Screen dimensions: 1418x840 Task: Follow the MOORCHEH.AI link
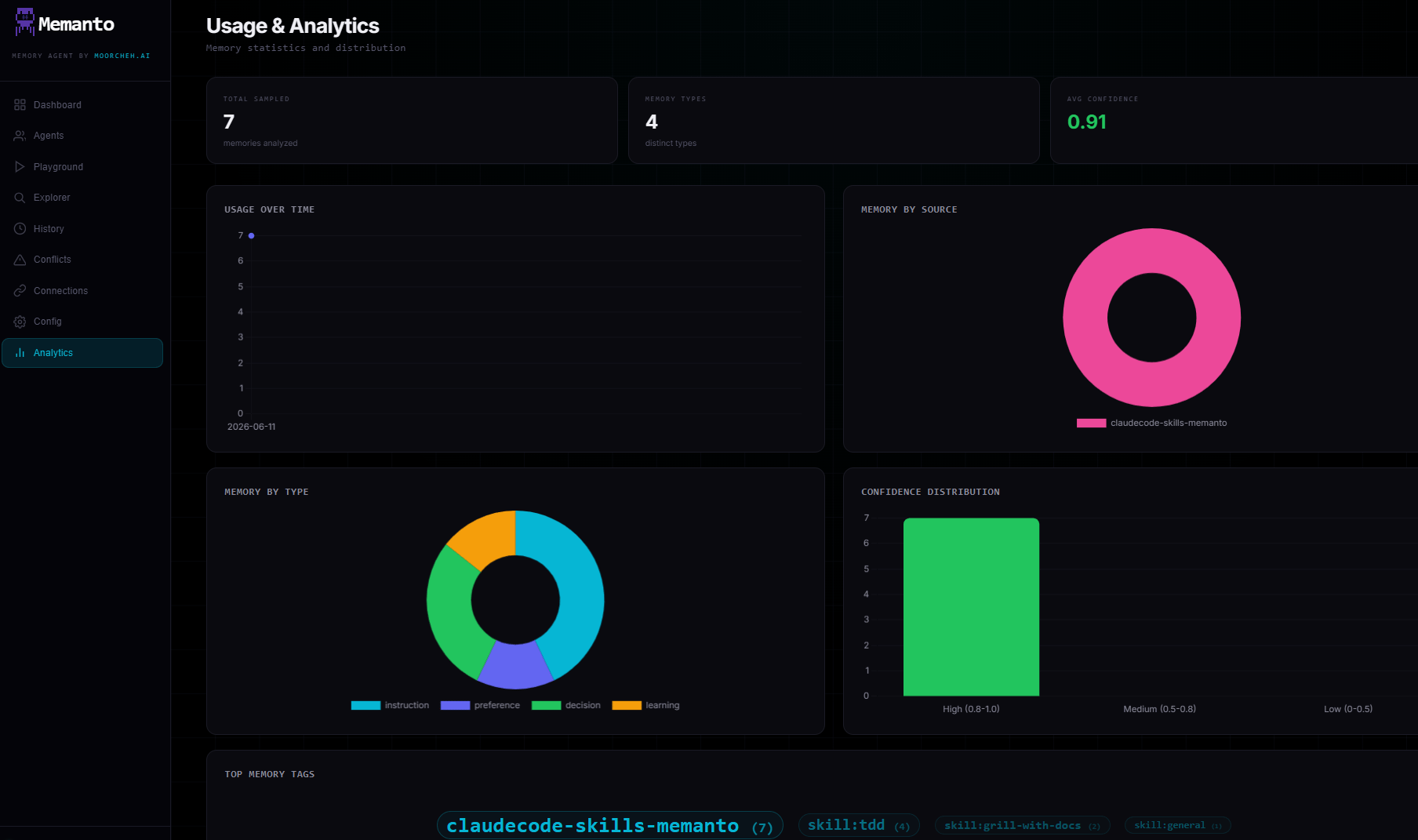coord(122,56)
